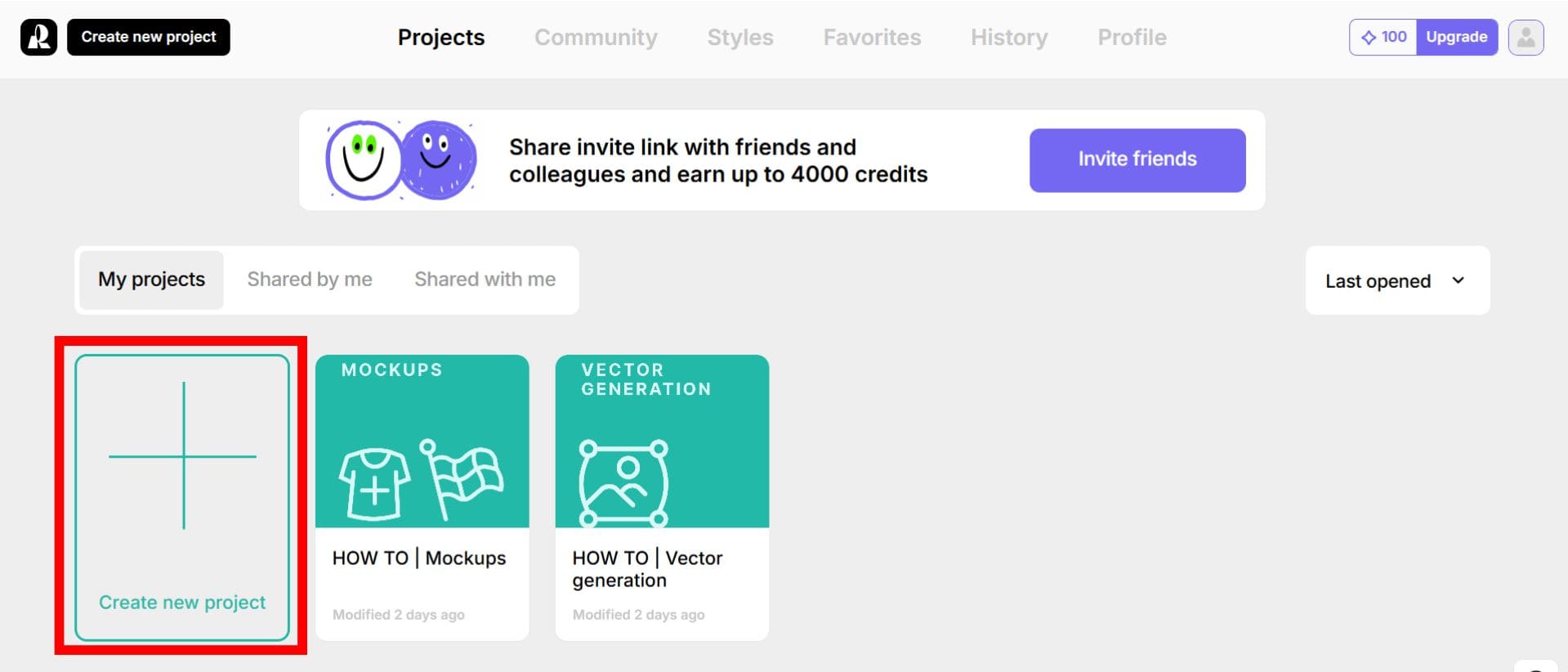Open the Styles tab

pyautogui.click(x=739, y=38)
